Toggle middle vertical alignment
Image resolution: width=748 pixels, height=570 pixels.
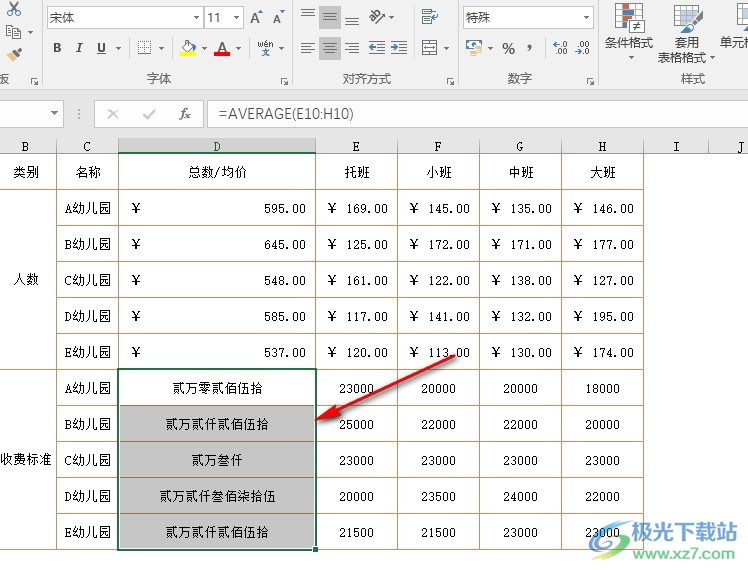click(330, 17)
